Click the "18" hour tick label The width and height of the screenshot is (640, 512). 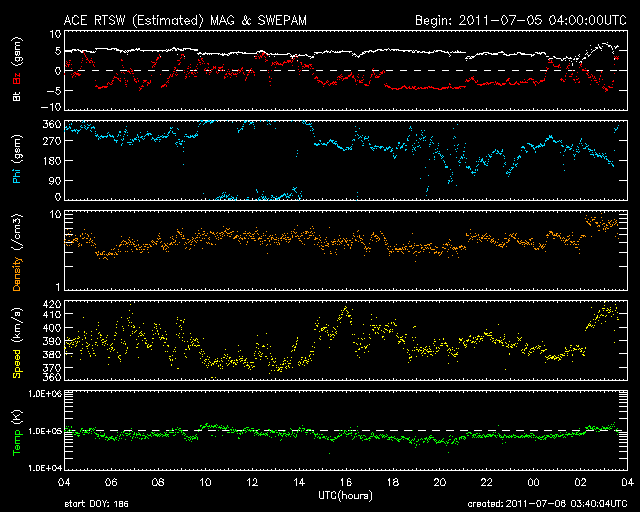[393, 483]
